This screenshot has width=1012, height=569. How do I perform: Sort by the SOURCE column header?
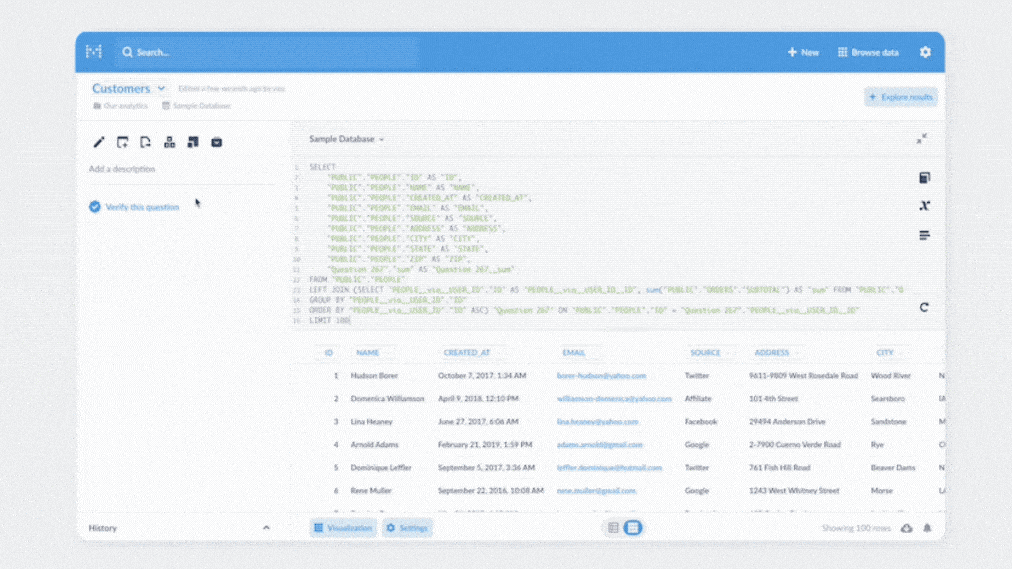pos(705,353)
